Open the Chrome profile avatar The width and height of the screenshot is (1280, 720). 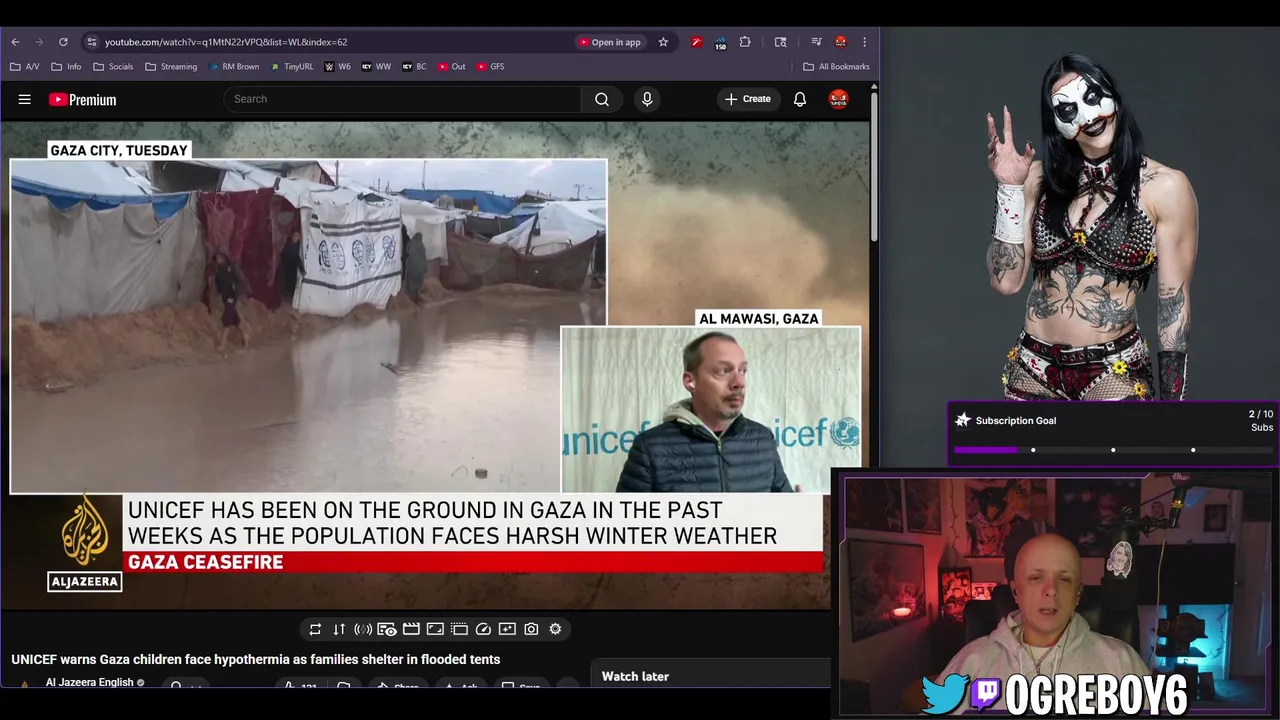(841, 42)
